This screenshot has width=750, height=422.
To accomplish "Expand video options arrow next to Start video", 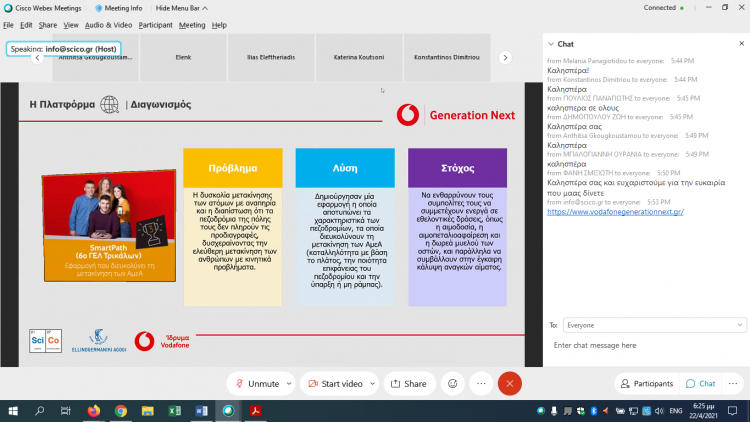I will pos(372,384).
